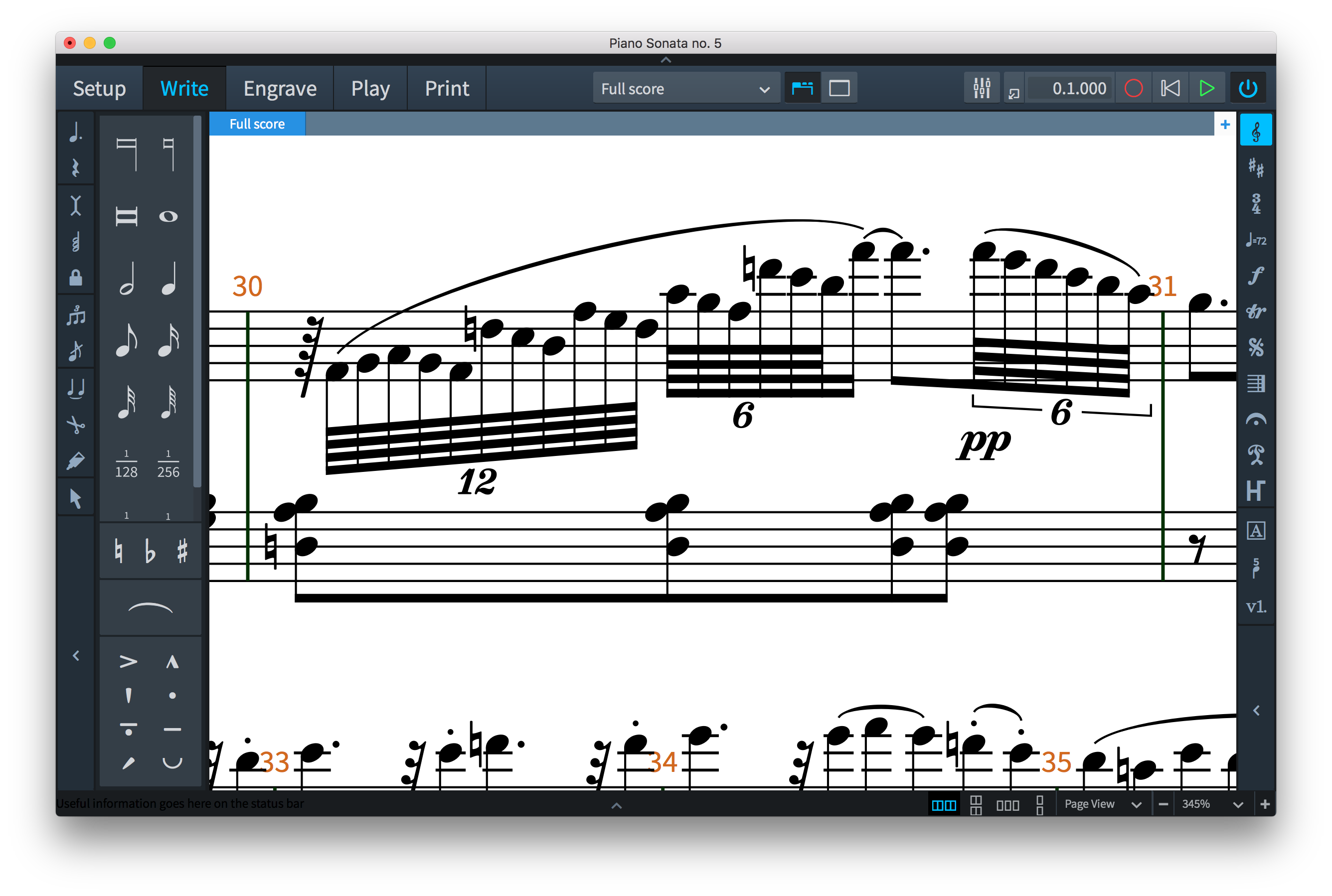The height and width of the screenshot is (896, 1332).
Task: Select the Full score document tab
Action: [257, 124]
